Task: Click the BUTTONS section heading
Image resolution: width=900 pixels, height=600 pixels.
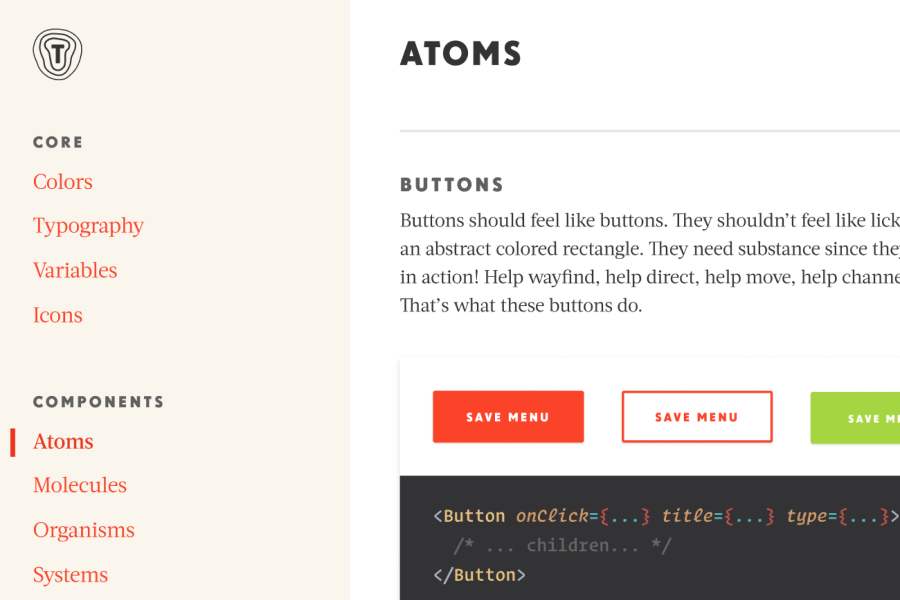Action: (452, 185)
